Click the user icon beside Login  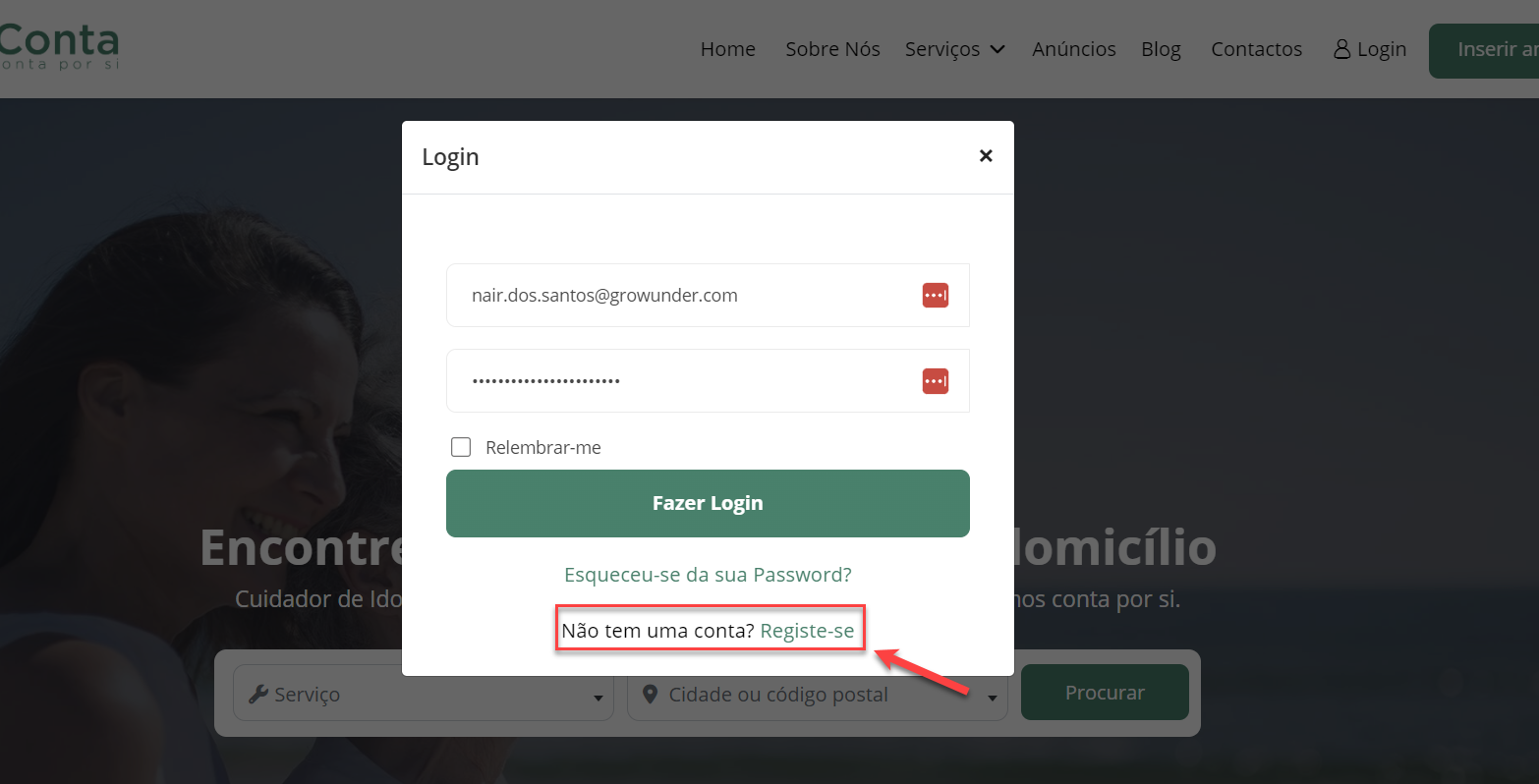point(1341,49)
